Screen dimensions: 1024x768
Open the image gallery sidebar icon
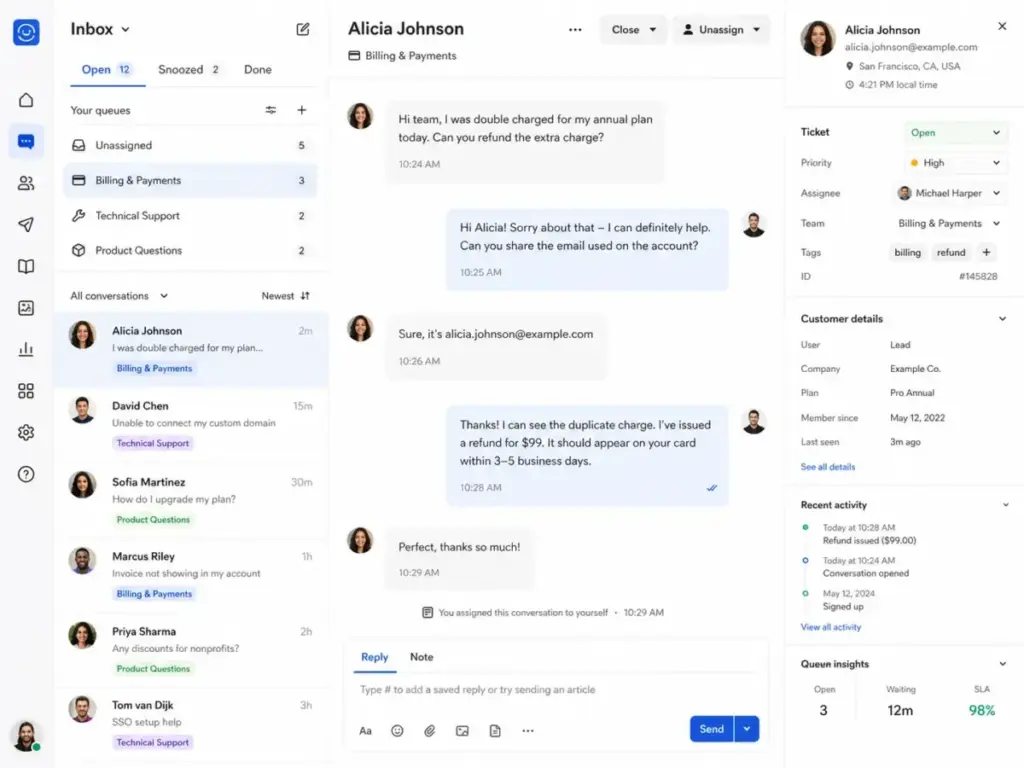[x=26, y=308]
